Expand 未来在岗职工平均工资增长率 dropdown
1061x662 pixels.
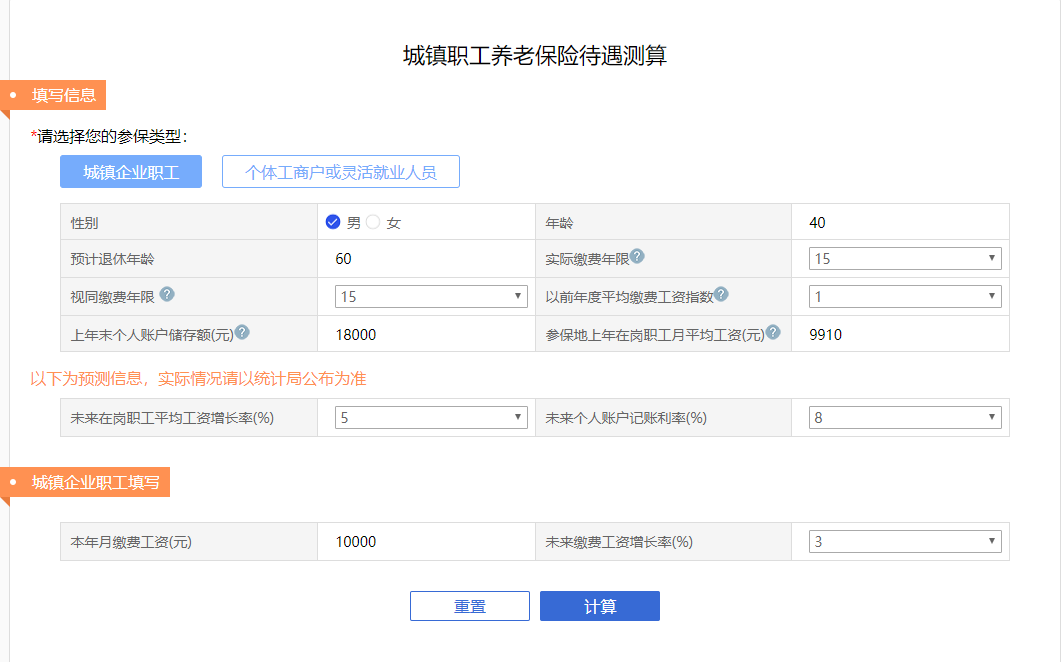pyautogui.click(x=430, y=418)
